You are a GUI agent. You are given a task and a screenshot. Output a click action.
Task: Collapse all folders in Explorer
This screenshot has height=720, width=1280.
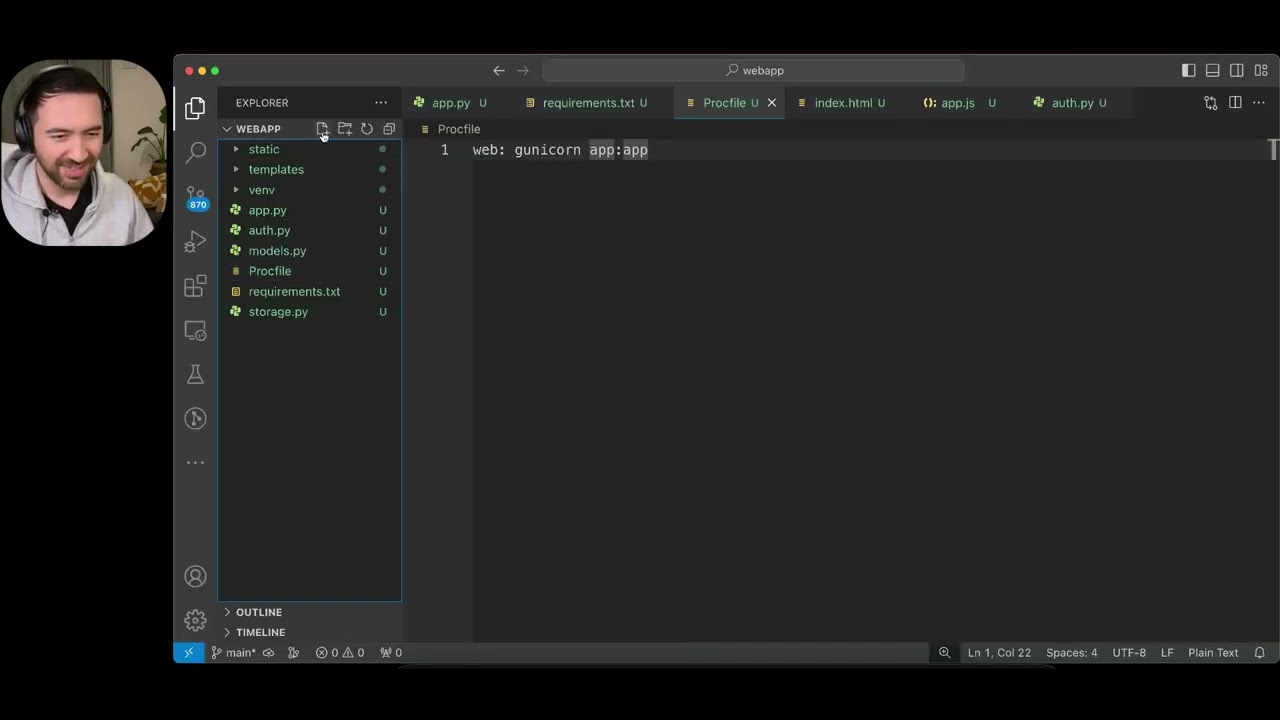pos(389,129)
